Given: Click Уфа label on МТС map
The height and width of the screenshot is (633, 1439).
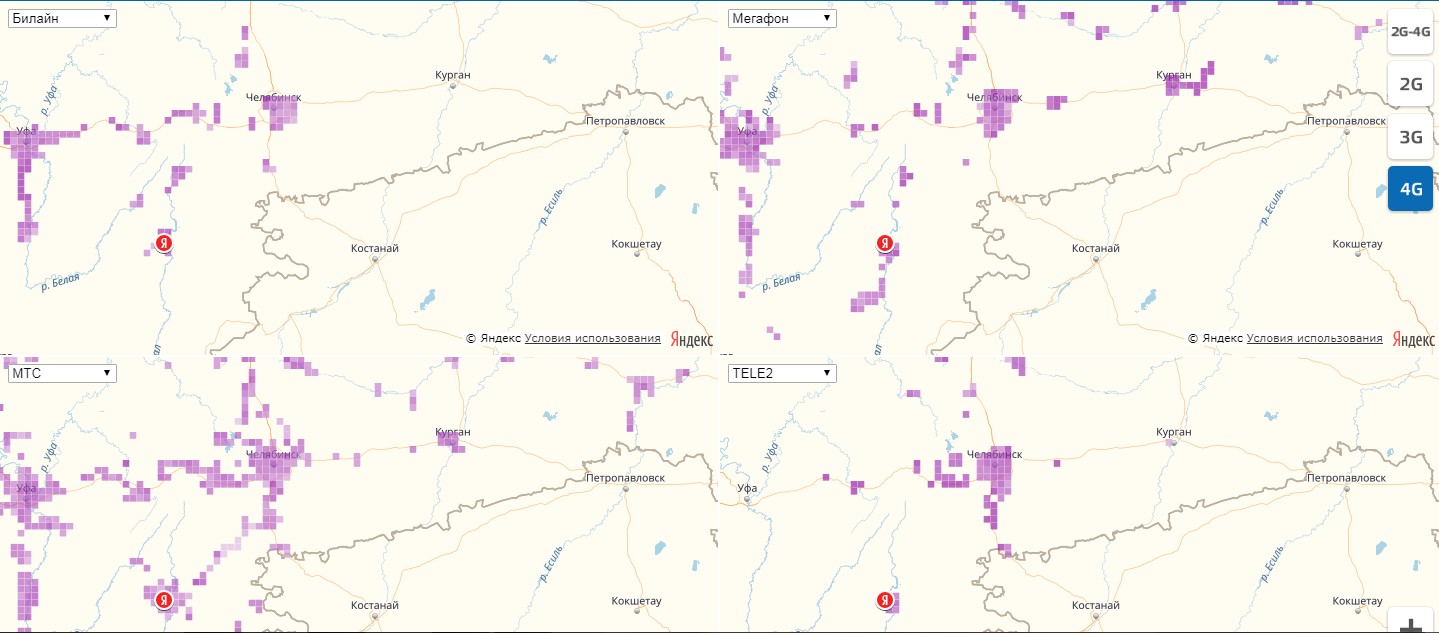Looking at the screenshot, I should click(x=24, y=487).
